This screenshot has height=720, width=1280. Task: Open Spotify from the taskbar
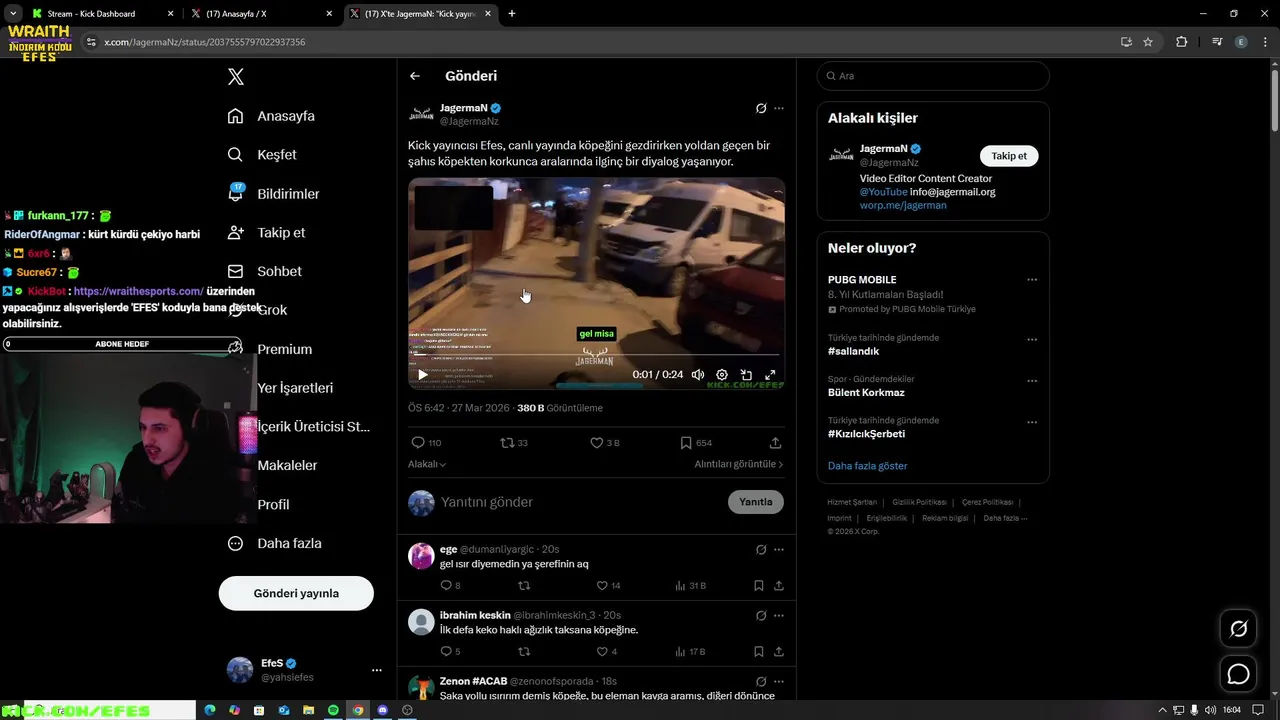[x=333, y=710]
